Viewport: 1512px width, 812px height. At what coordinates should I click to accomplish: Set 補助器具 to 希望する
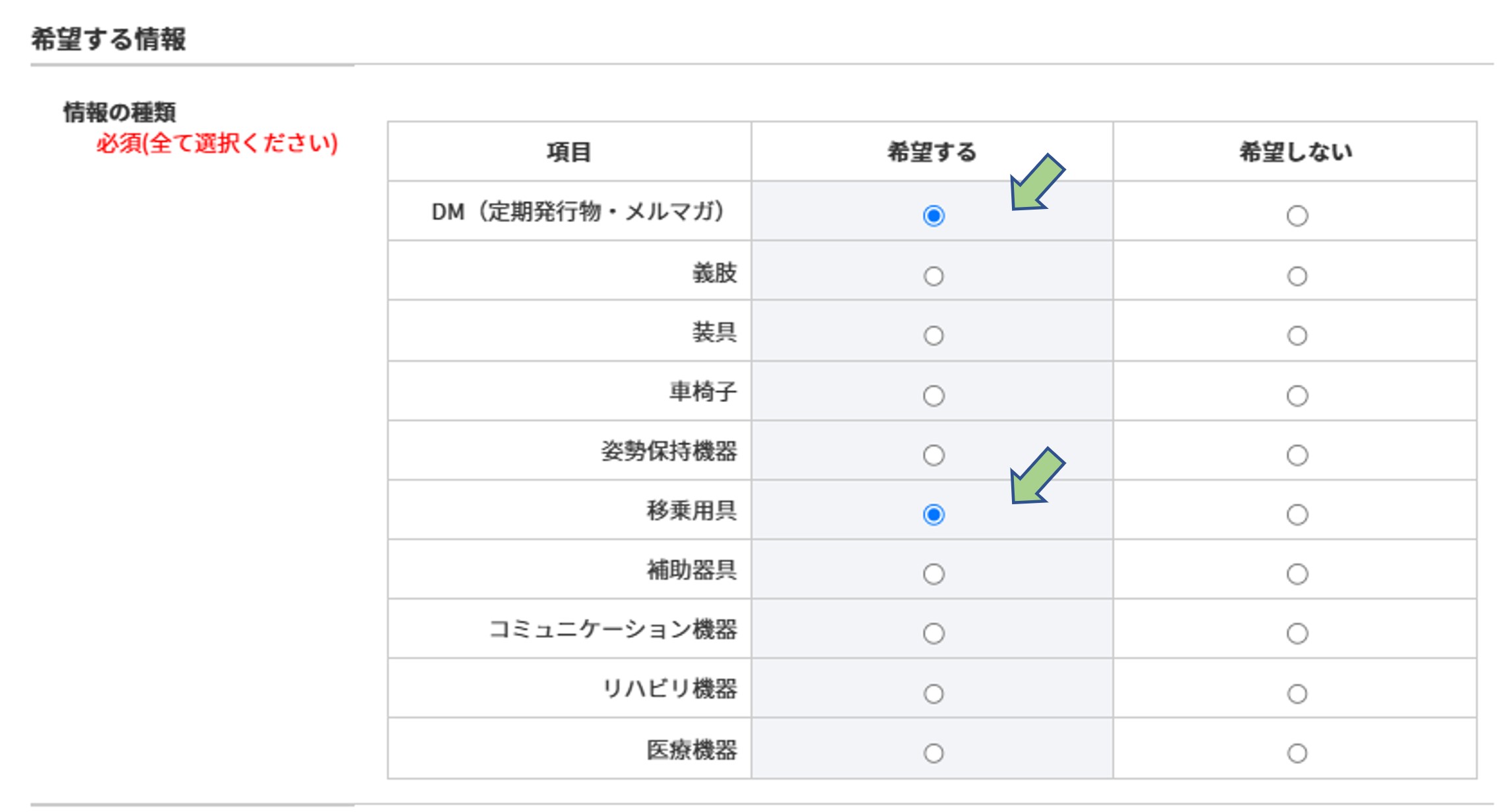point(933,574)
